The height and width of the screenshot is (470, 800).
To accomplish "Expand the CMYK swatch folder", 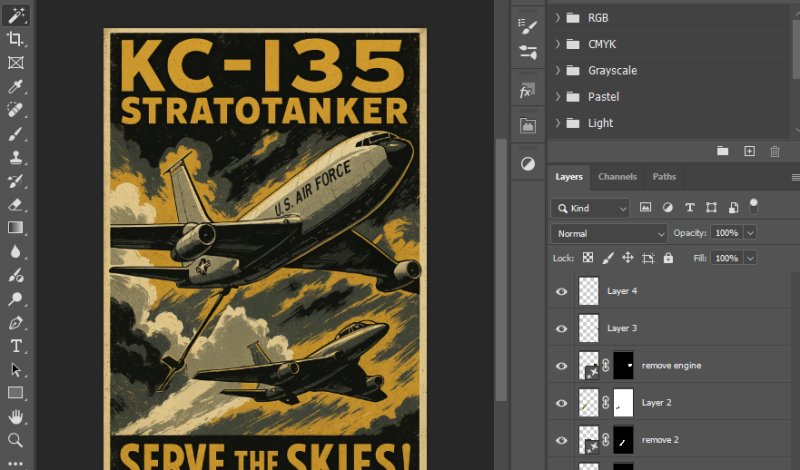I will pos(558,44).
